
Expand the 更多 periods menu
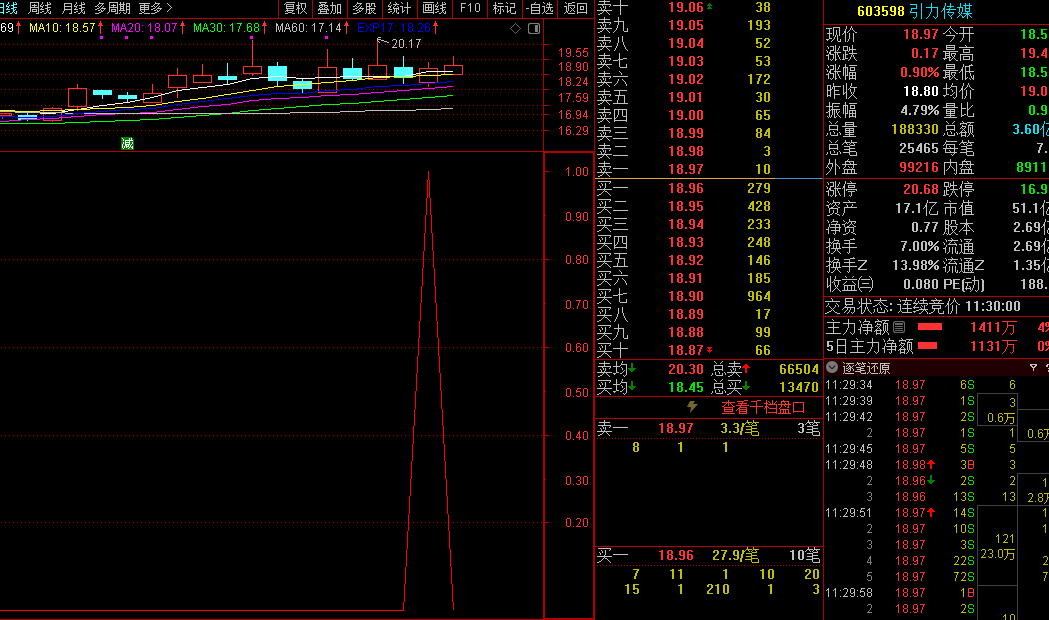tap(155, 8)
